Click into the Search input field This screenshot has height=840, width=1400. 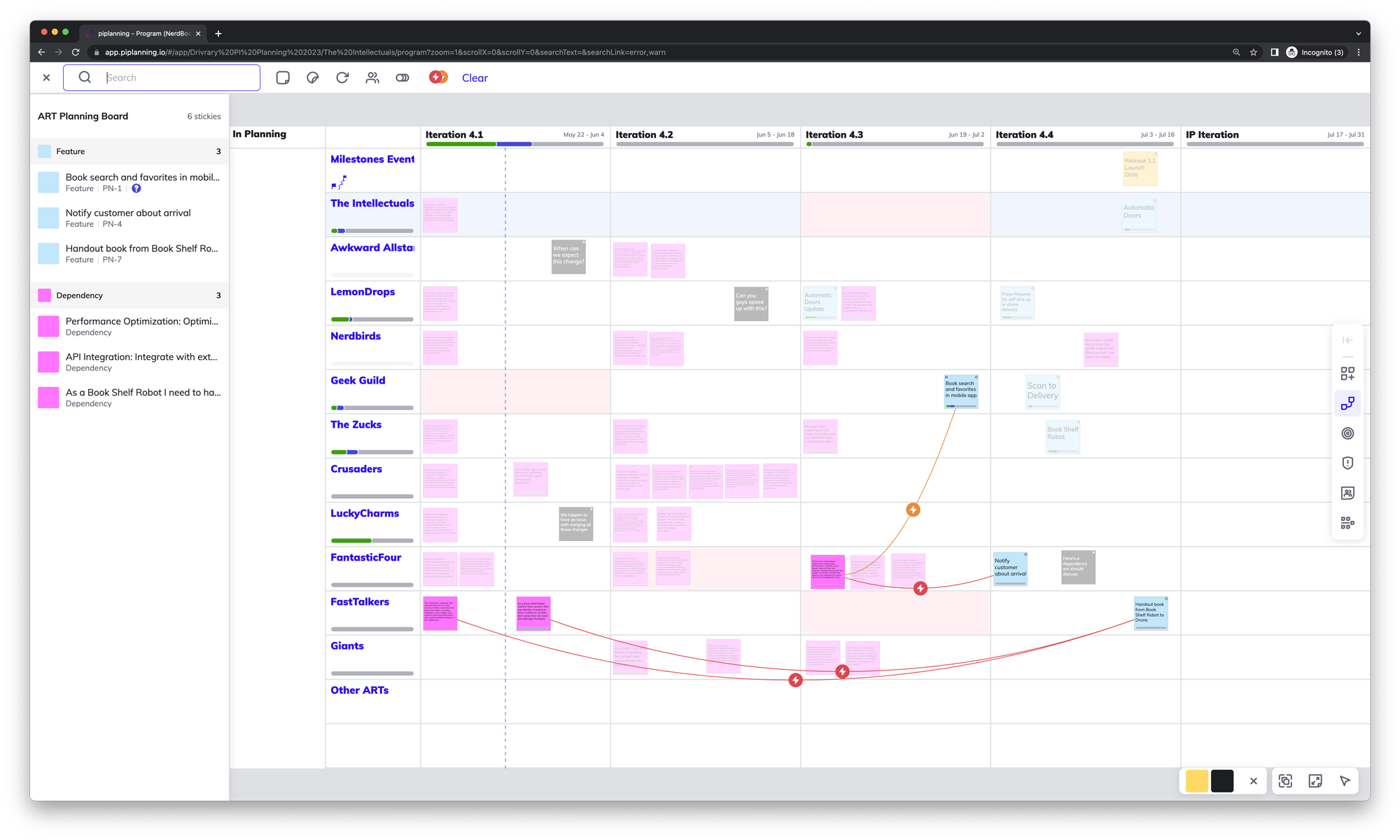tap(178, 78)
